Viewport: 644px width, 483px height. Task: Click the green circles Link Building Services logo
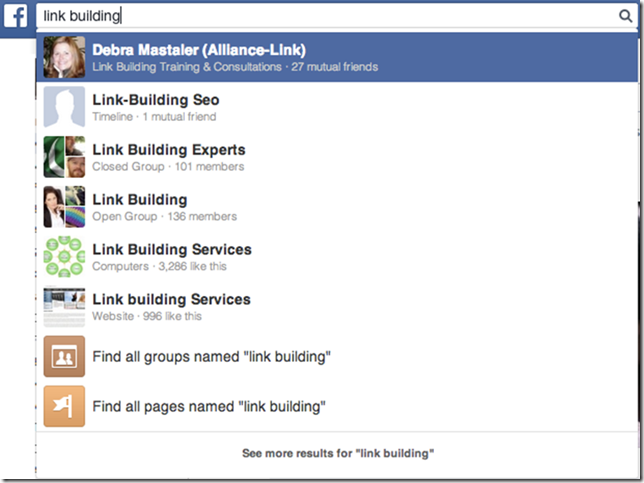click(x=64, y=257)
